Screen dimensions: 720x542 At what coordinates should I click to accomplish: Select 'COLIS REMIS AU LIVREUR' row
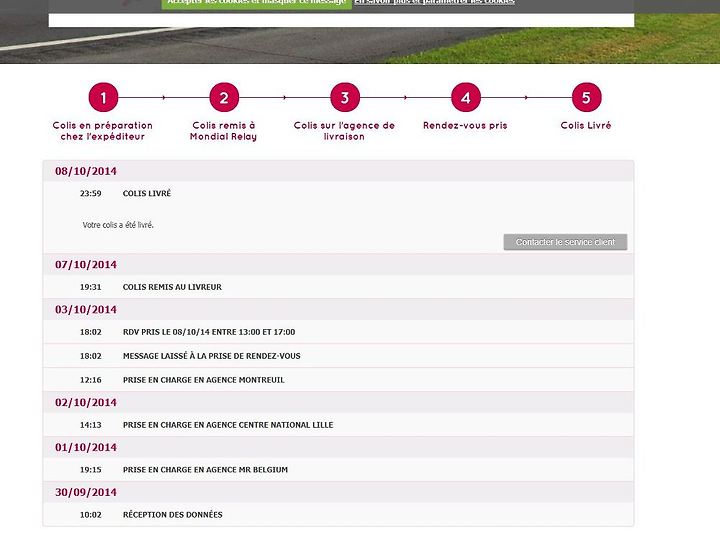(x=338, y=287)
